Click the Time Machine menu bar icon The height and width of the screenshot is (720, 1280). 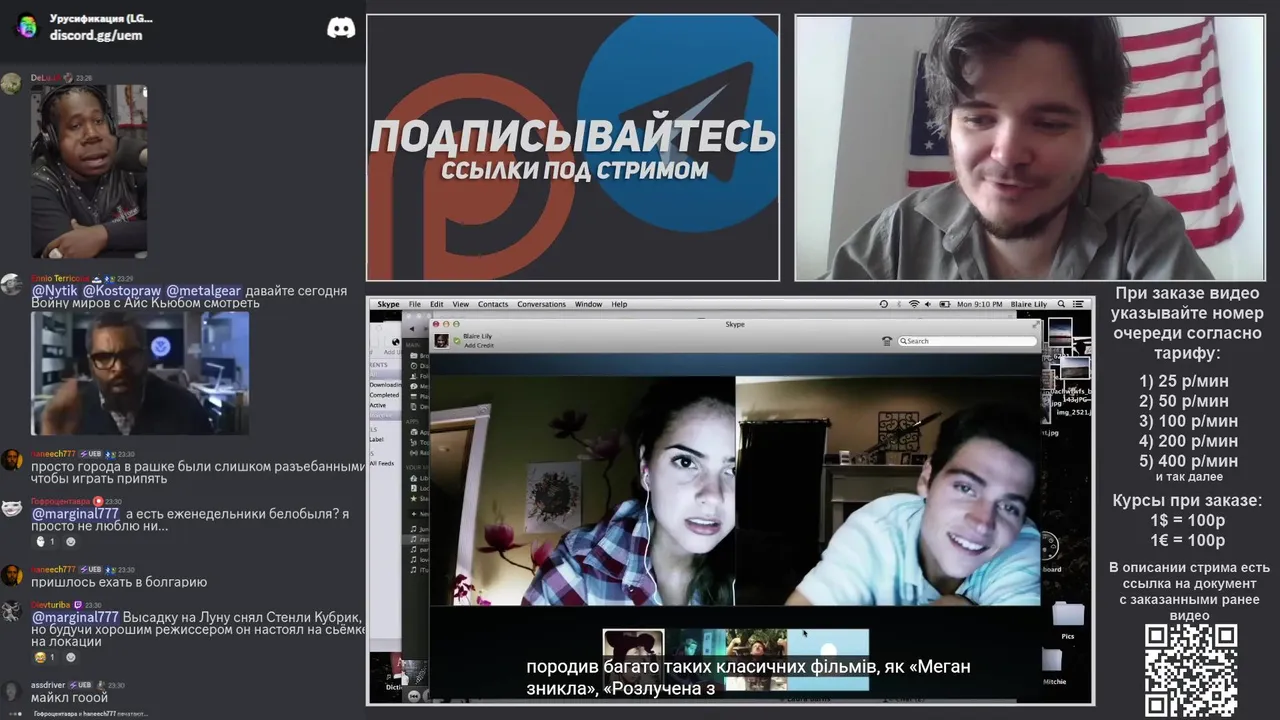pos(883,304)
